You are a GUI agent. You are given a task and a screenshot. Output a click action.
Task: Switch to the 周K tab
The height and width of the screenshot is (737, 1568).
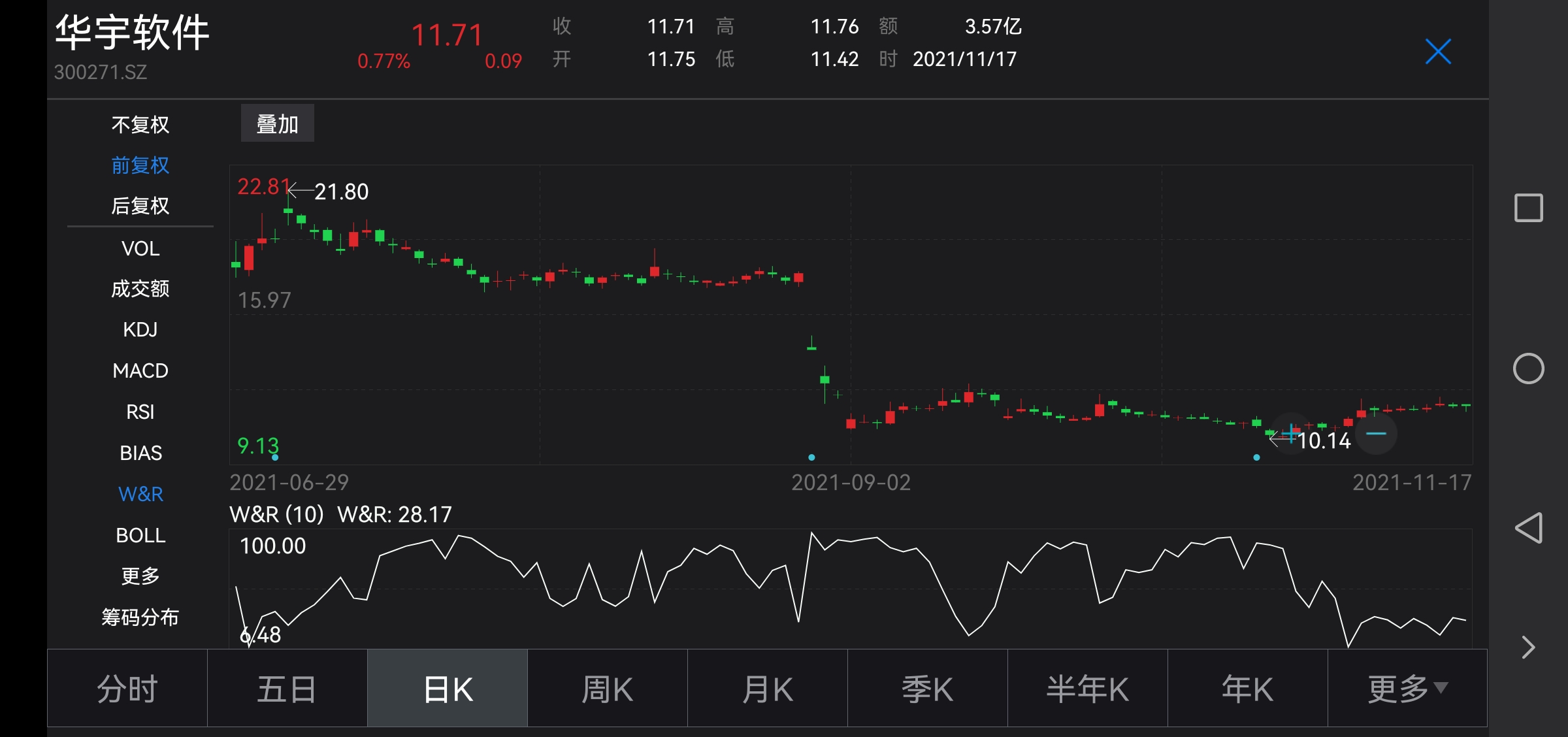(607, 689)
